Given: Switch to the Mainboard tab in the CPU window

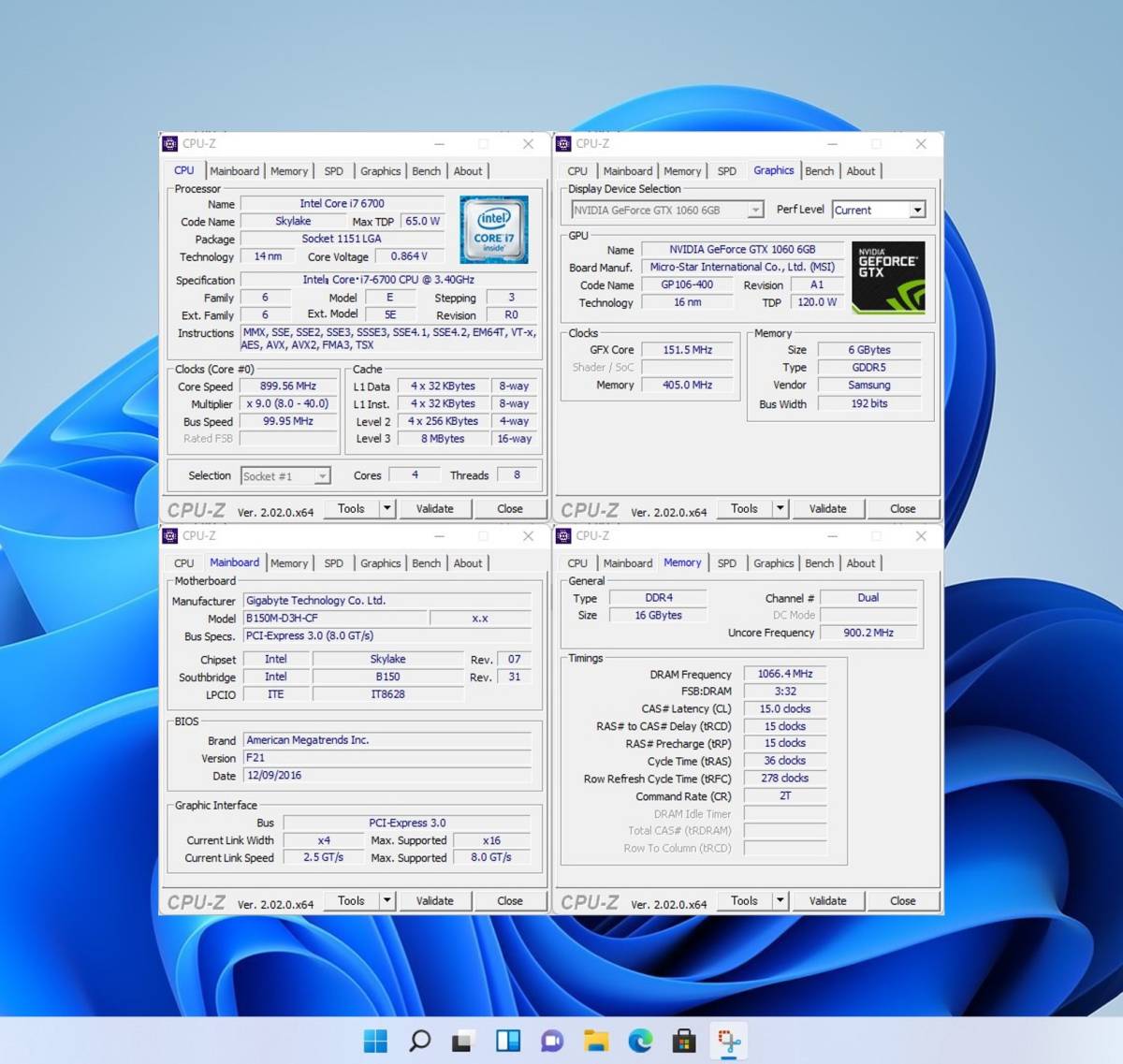Looking at the screenshot, I should pos(234,171).
